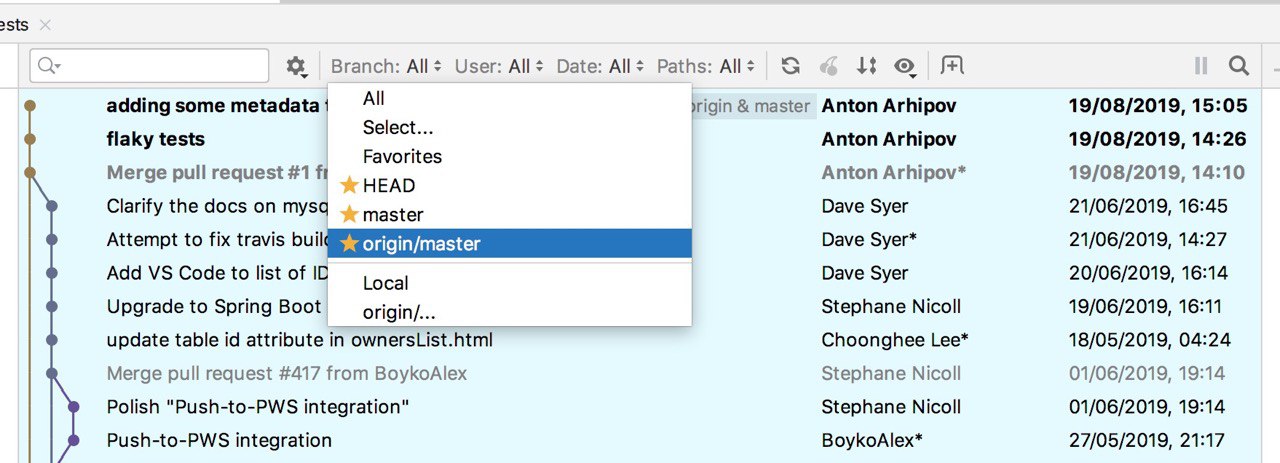
Task: Expand the Local branches submenu
Action: [385, 284]
